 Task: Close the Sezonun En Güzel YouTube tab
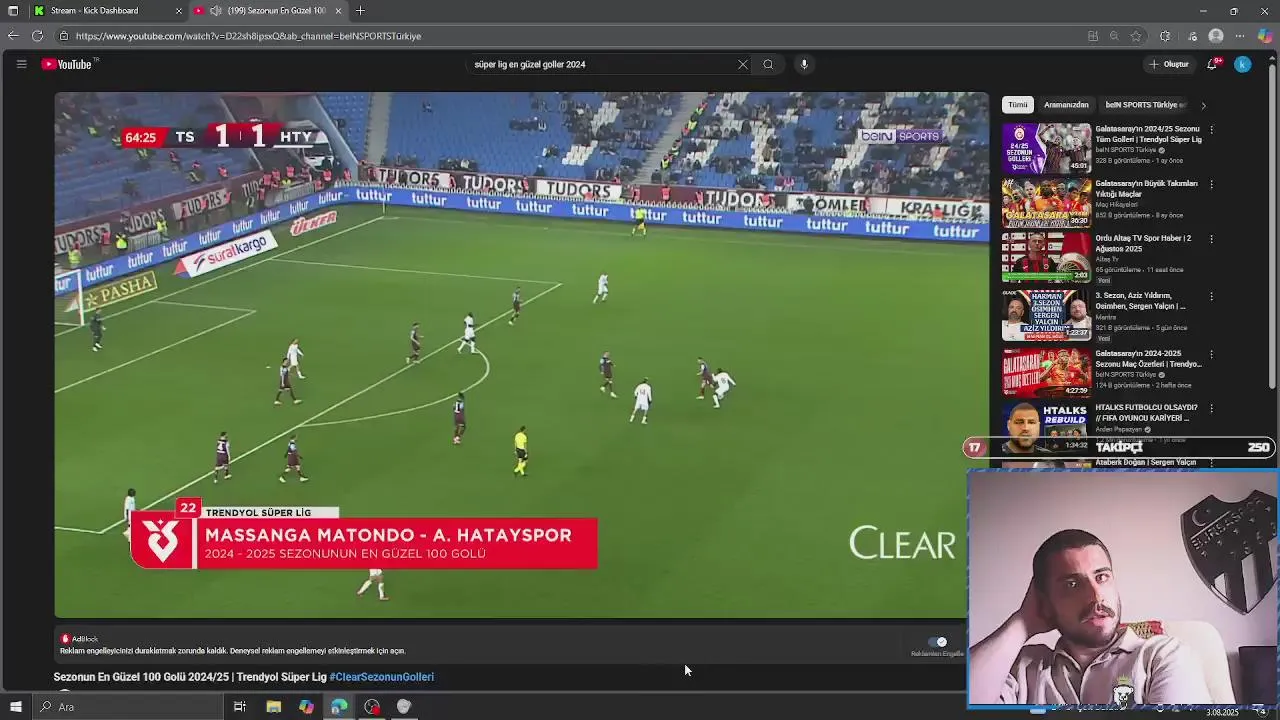point(338,11)
